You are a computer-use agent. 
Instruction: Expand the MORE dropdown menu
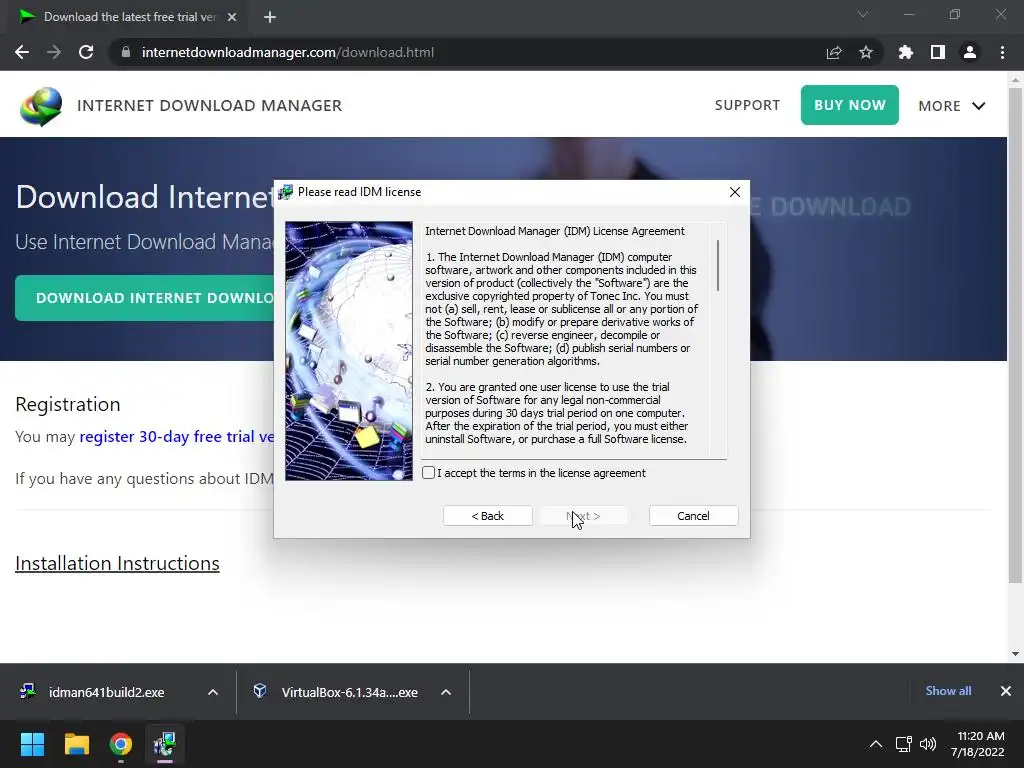(x=952, y=106)
